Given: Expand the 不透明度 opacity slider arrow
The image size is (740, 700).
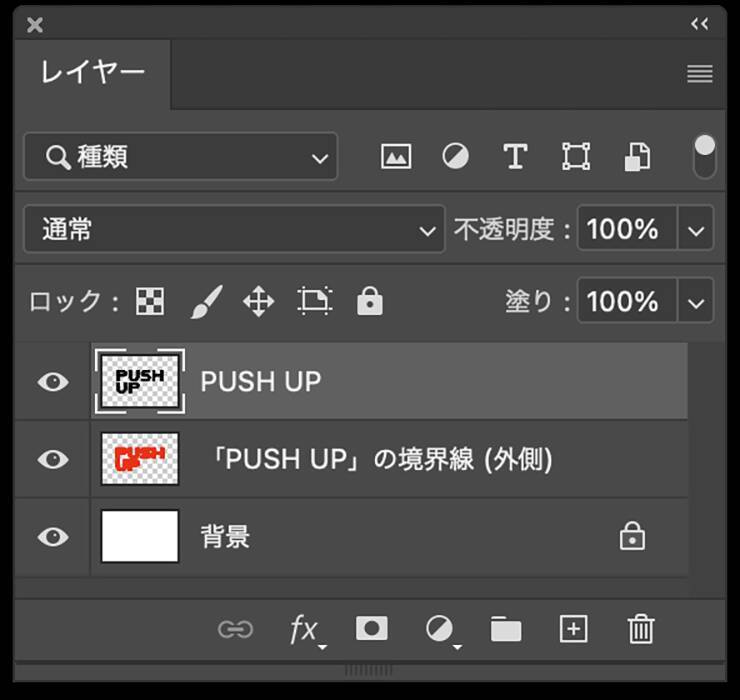Looking at the screenshot, I should click(696, 230).
